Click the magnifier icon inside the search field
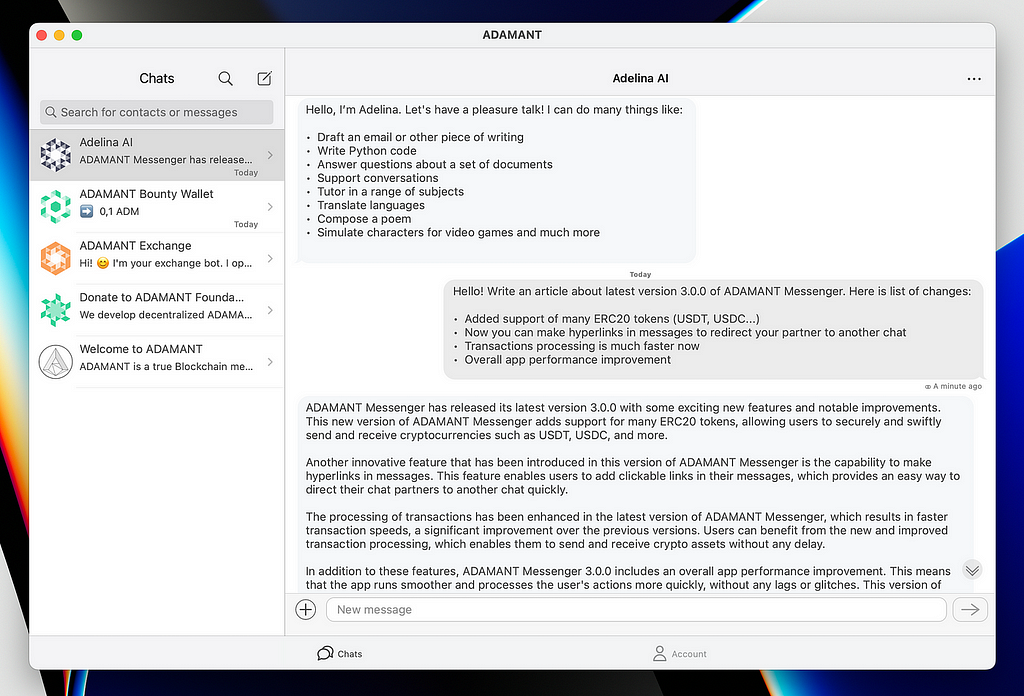This screenshot has height=696, width=1024. (50, 112)
